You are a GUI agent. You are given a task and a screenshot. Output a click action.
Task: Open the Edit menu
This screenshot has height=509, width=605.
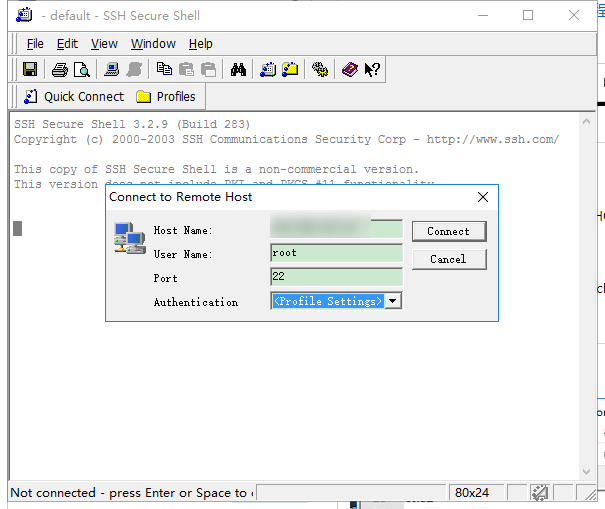pyautogui.click(x=68, y=44)
